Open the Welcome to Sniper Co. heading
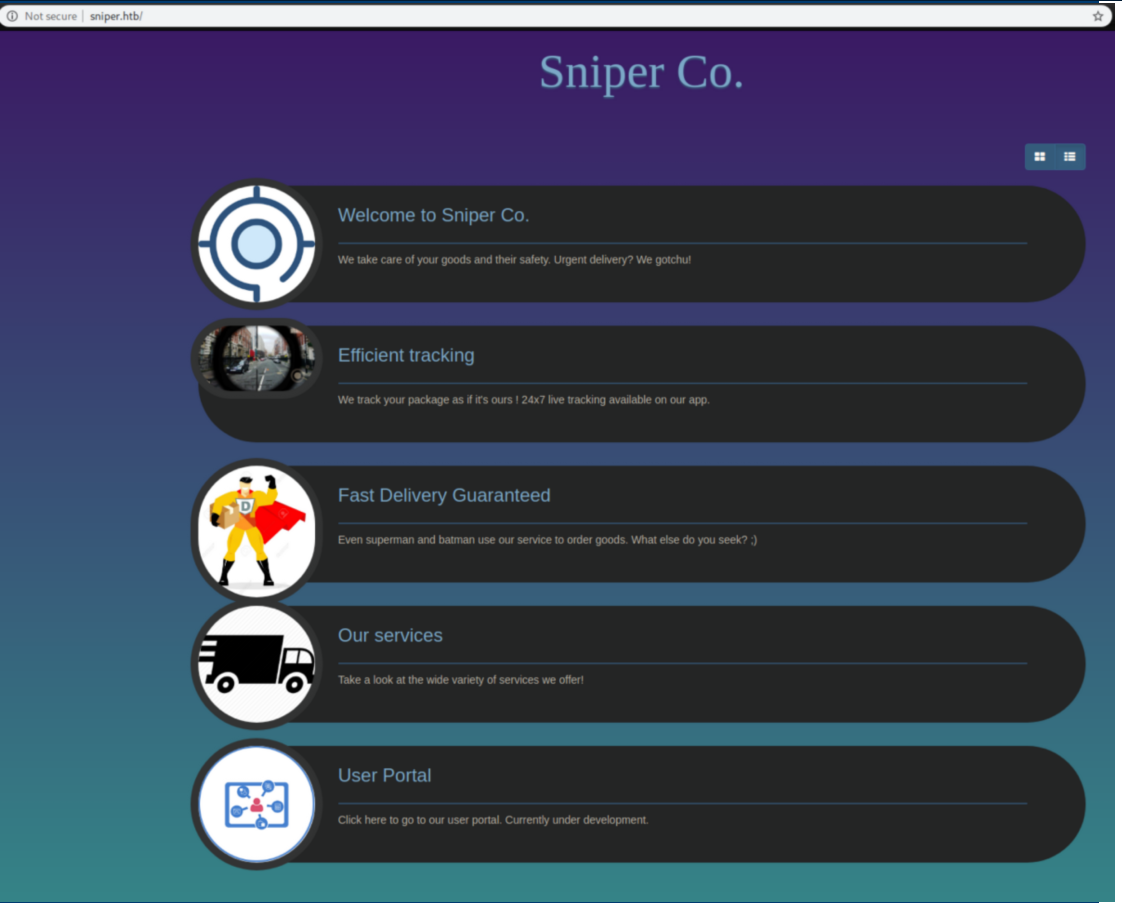 pos(433,215)
